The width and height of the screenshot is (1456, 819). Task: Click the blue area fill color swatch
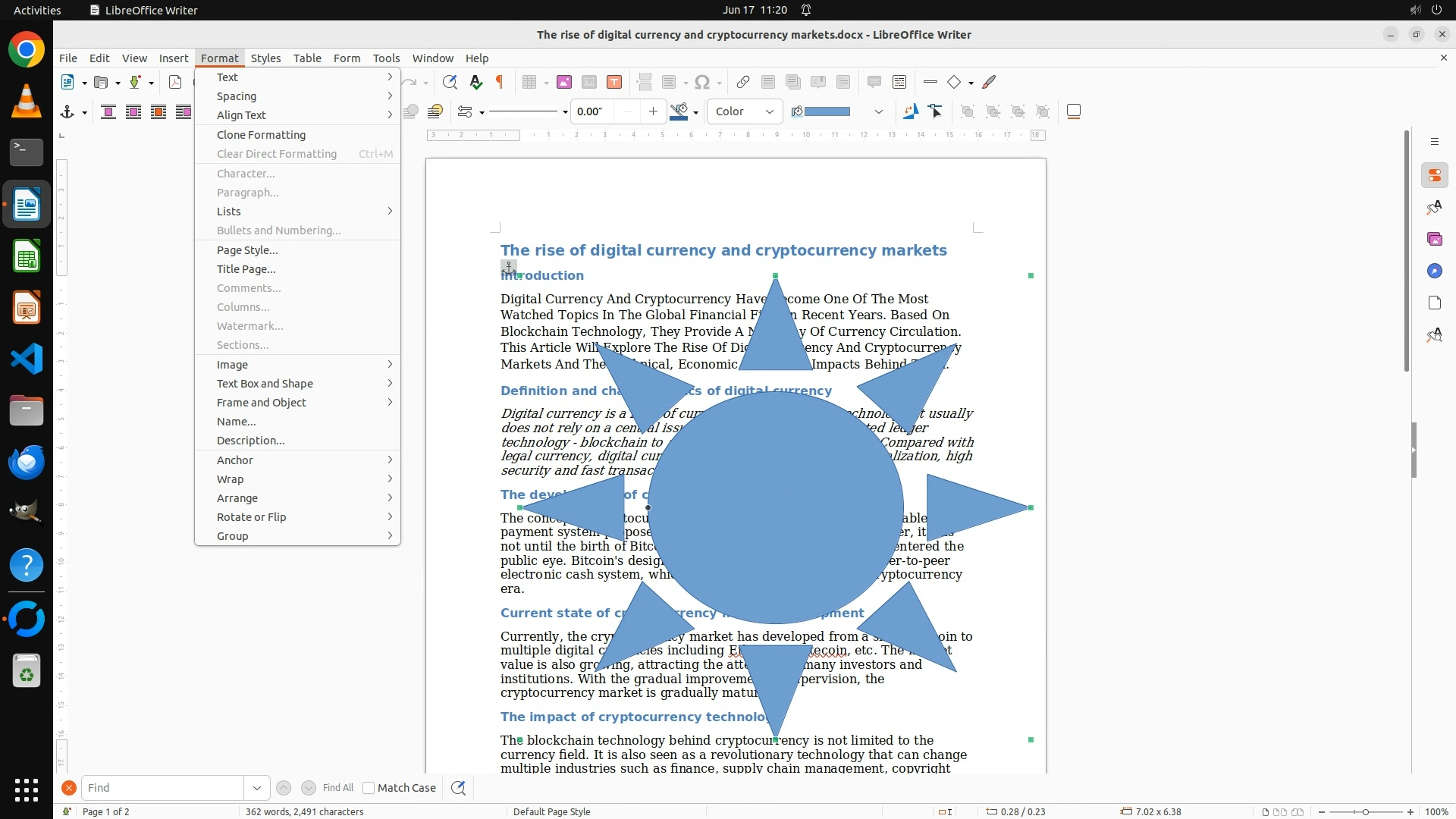pos(827,111)
